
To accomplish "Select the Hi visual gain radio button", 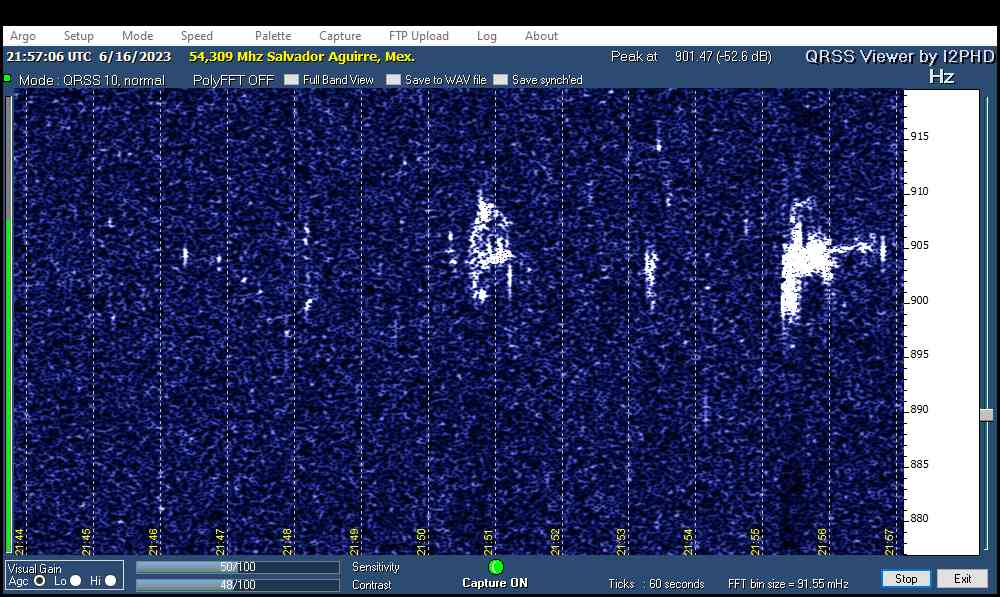I will 110,580.
